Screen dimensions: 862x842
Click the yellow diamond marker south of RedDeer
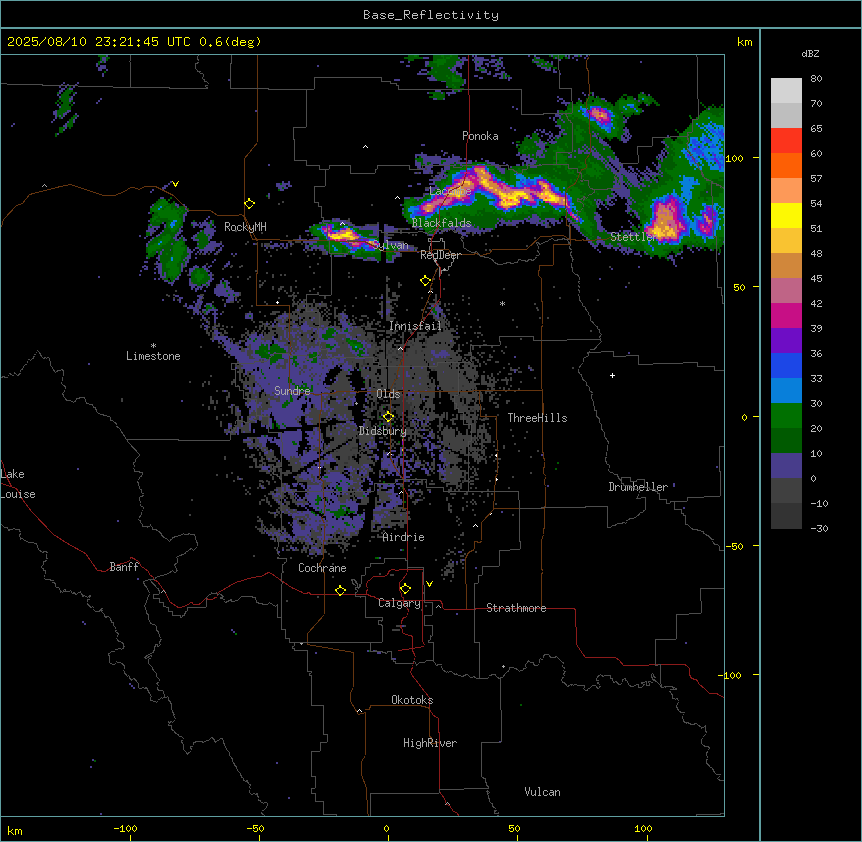point(425,281)
